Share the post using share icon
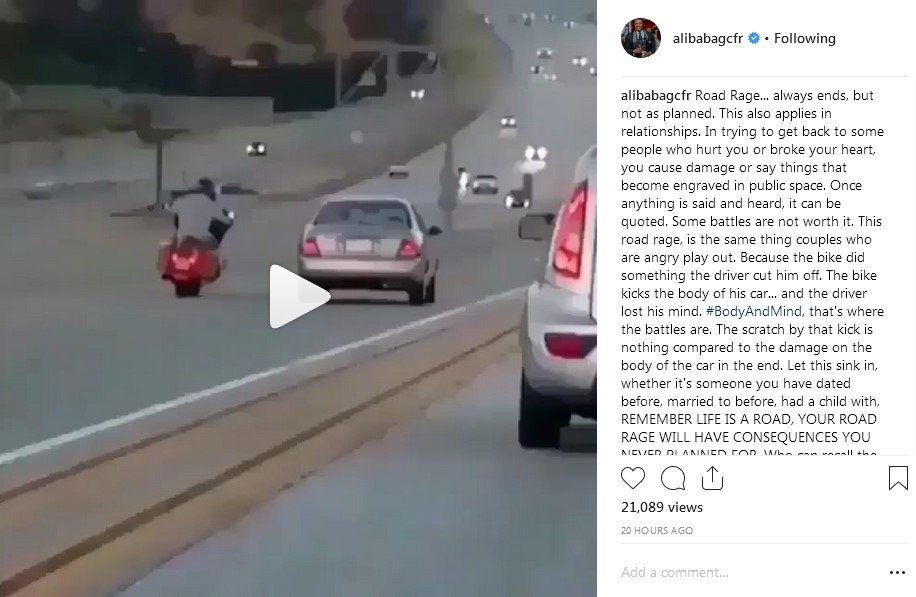Image resolution: width=916 pixels, height=597 pixels. tap(712, 478)
